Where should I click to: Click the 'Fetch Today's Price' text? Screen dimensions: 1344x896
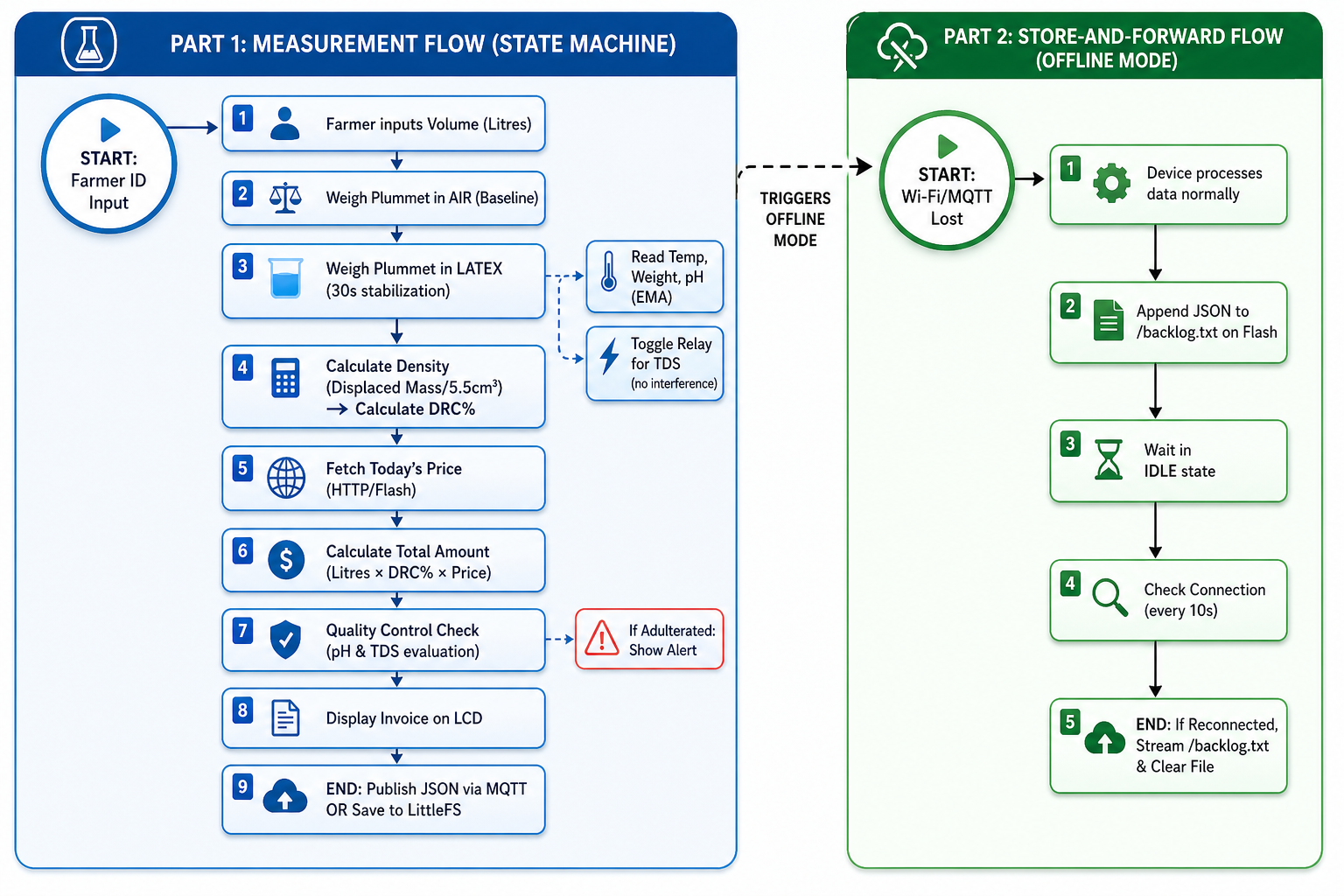[x=394, y=469]
